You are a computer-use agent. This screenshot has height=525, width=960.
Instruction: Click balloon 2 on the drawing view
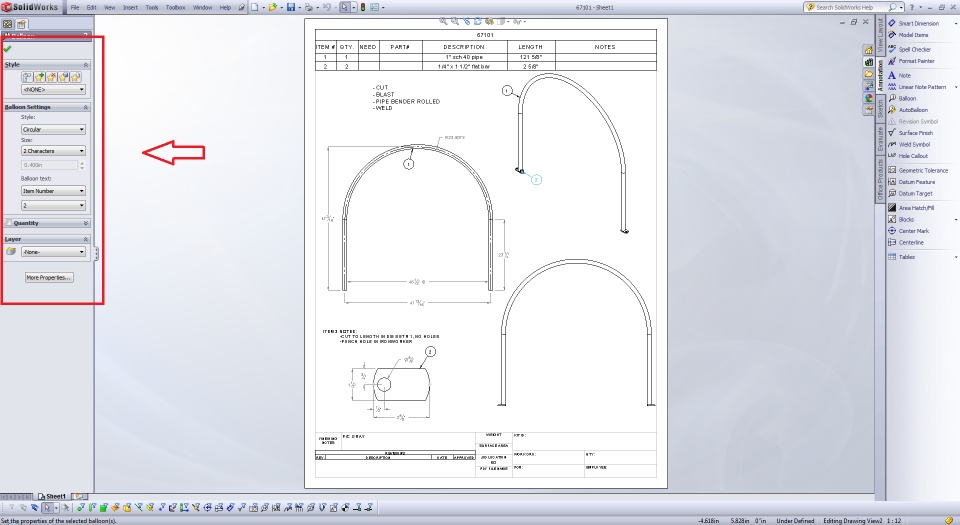point(536,180)
